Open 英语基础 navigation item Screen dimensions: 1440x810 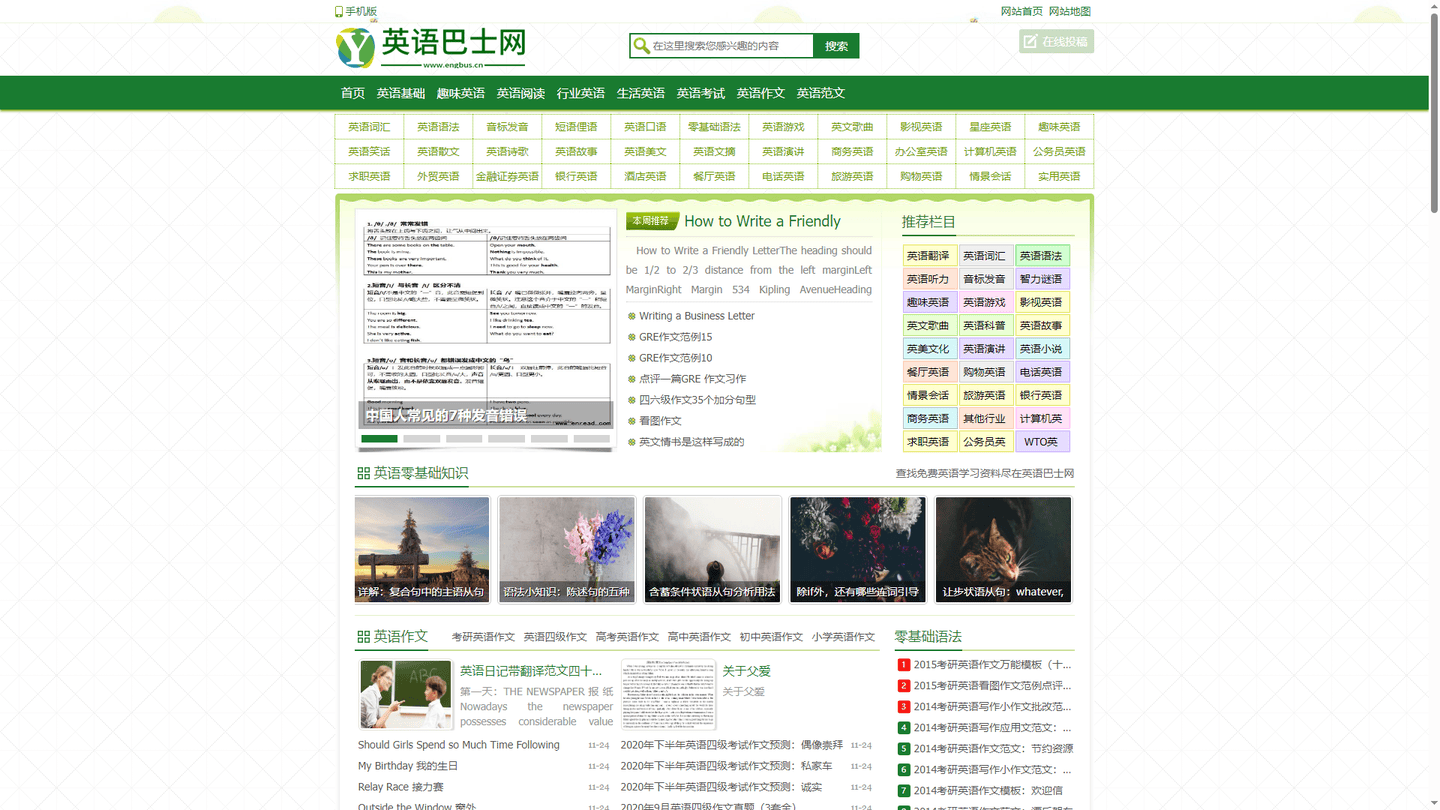tap(401, 93)
